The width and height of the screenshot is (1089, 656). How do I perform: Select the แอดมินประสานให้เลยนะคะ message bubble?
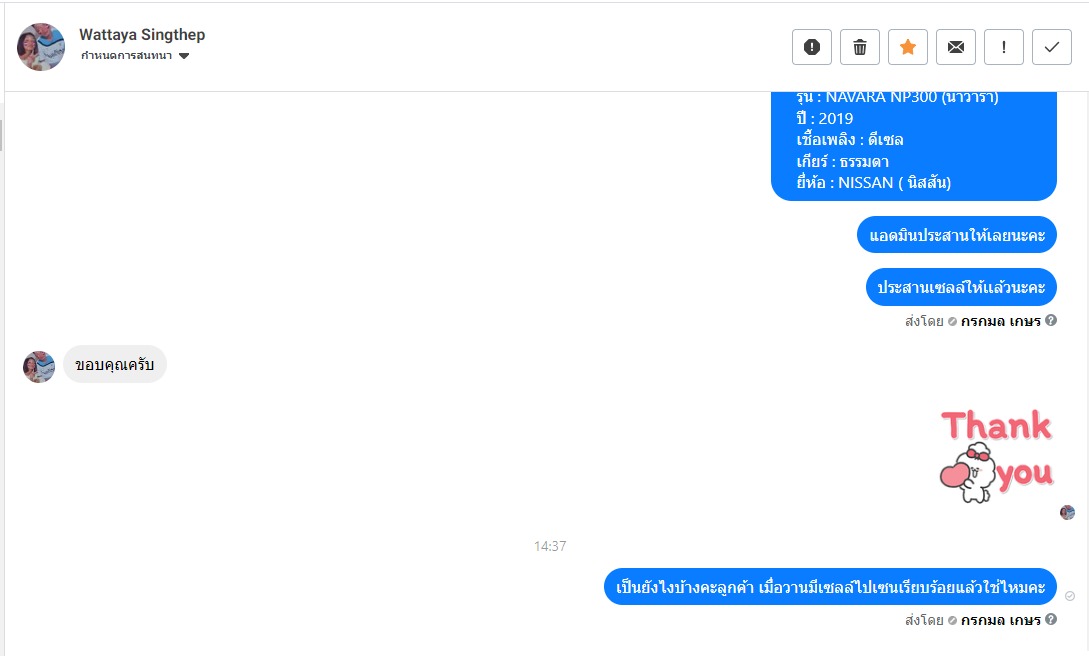[x=957, y=235]
